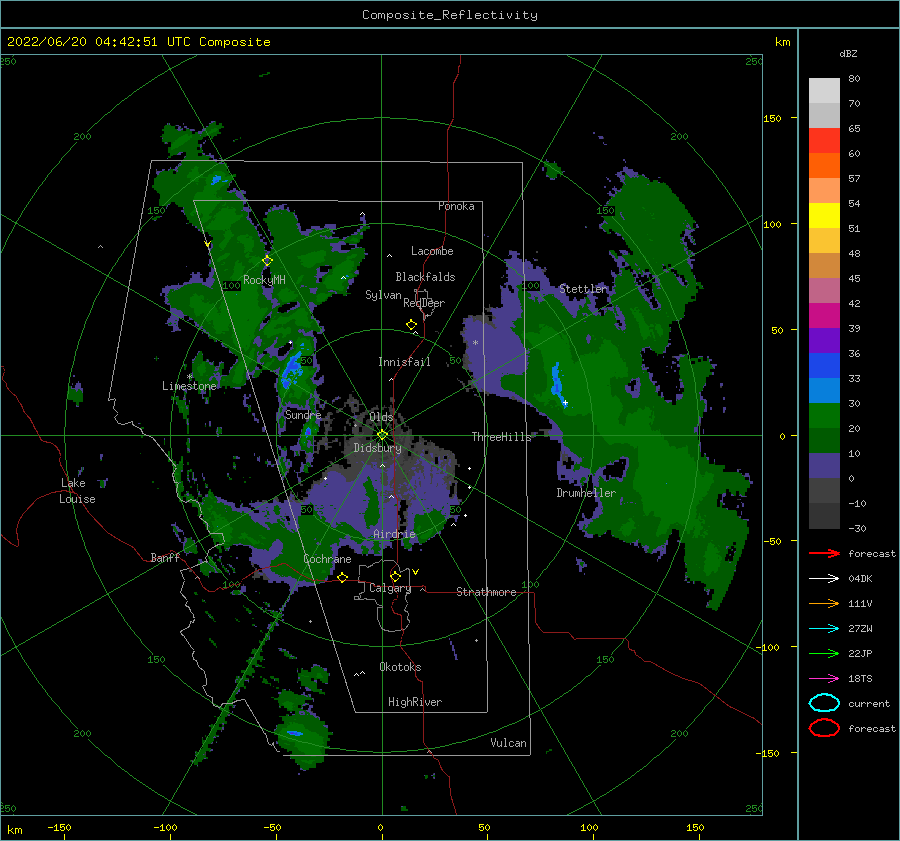
Task: Click the asterisk marker above Limestone
Action: click(189, 377)
